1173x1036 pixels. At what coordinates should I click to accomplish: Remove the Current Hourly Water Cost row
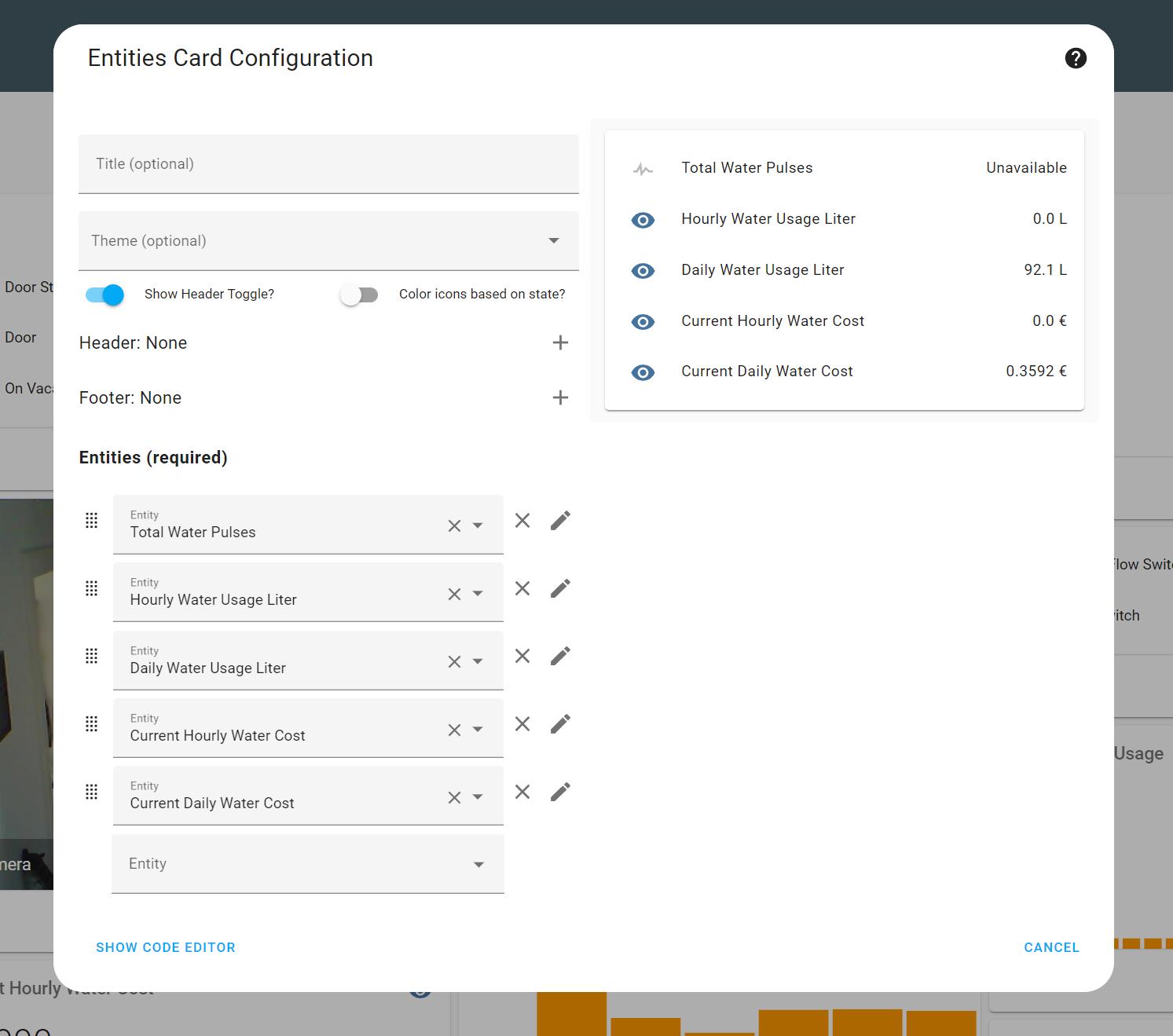click(x=522, y=724)
